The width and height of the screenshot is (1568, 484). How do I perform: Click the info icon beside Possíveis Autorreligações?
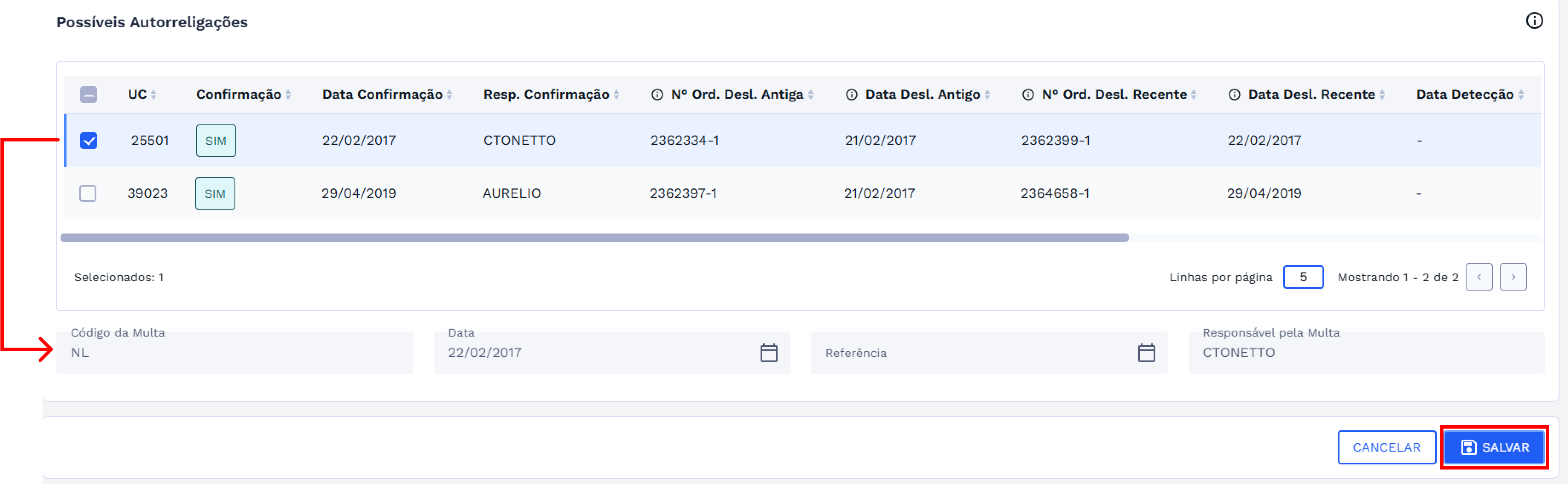pos(1534,21)
